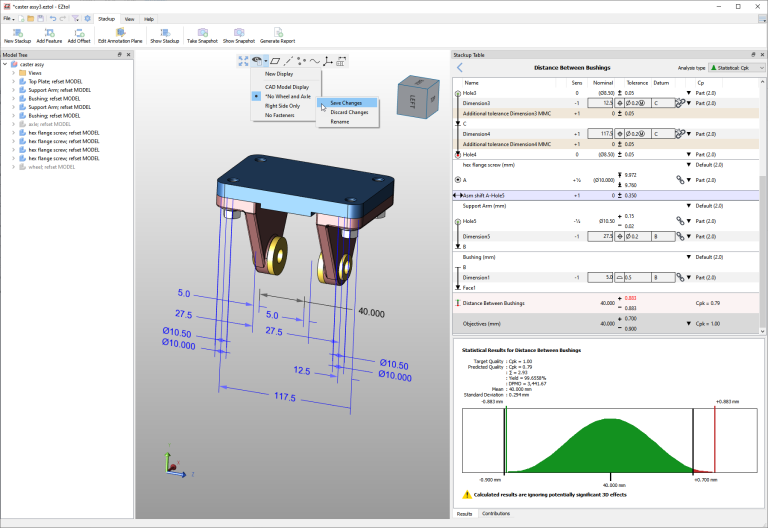Select the points feature icon in viewport toolbar
This screenshot has height=528, width=768.
[302, 61]
